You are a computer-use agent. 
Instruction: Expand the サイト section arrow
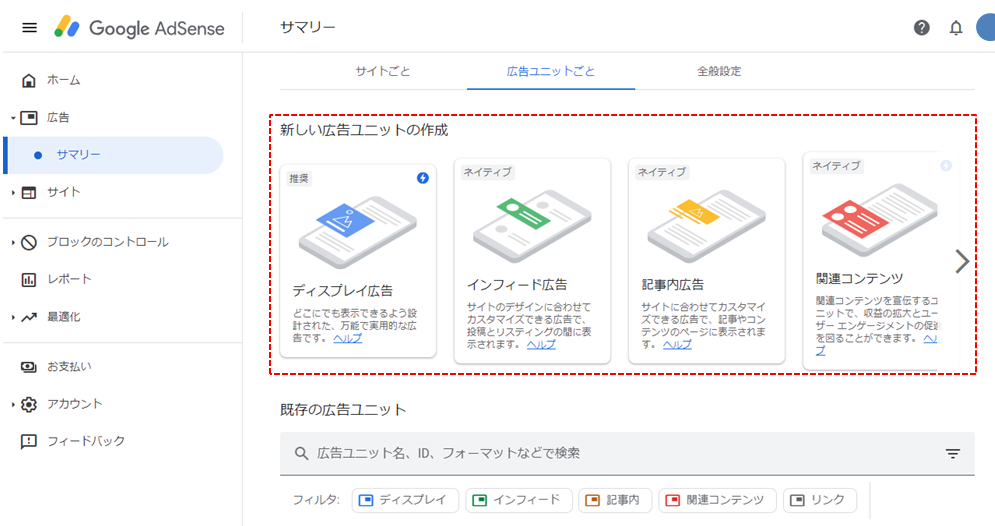13,192
